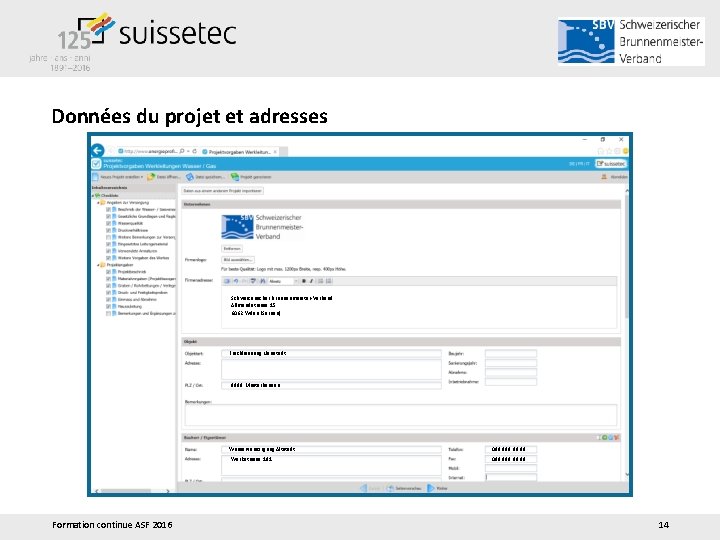Screen dimensions: 720x540
Task: Select 'Gesetzliche Grundlagen' tree item
Action: coord(146,216)
